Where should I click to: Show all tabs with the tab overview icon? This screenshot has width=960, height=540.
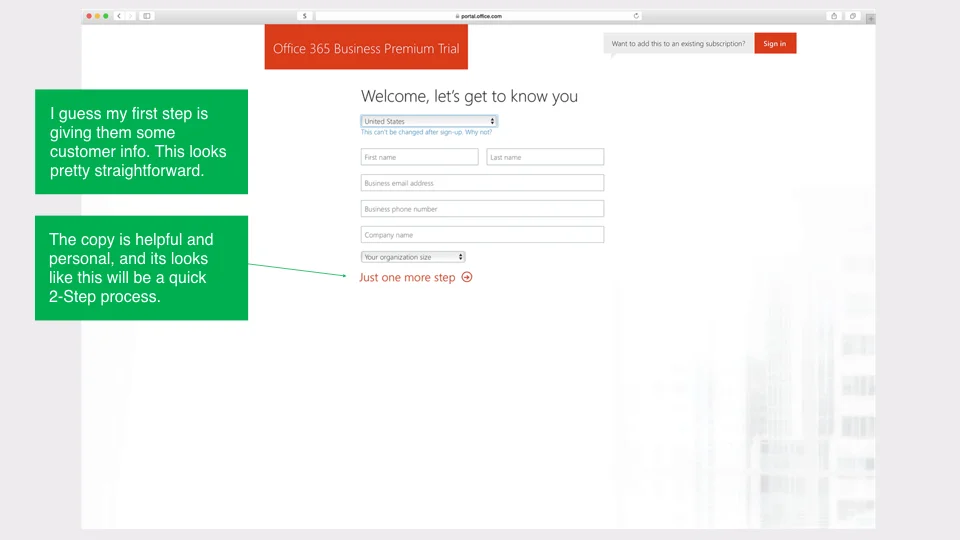point(852,16)
